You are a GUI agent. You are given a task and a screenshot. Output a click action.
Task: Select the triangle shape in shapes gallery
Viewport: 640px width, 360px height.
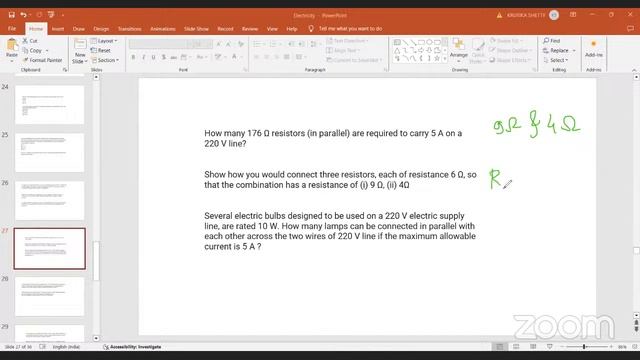pos(397,51)
